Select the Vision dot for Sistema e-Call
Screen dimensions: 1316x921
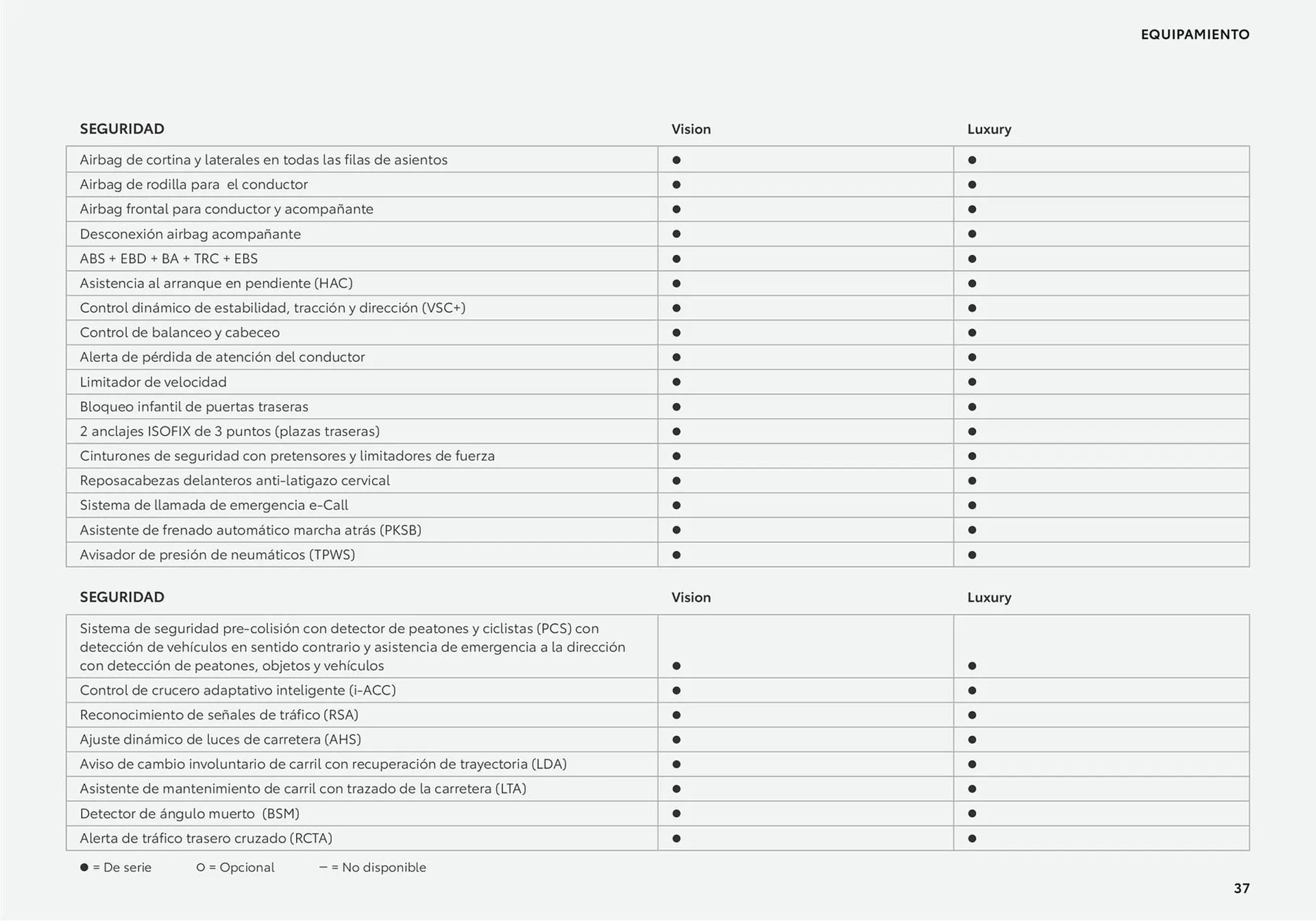tap(677, 506)
